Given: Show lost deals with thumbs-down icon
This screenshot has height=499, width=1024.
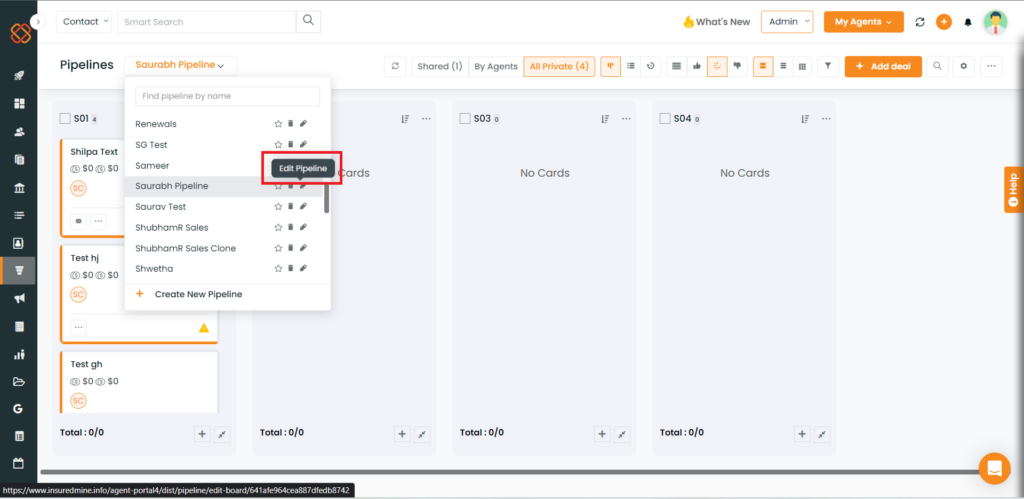Looking at the screenshot, I should tap(737, 66).
